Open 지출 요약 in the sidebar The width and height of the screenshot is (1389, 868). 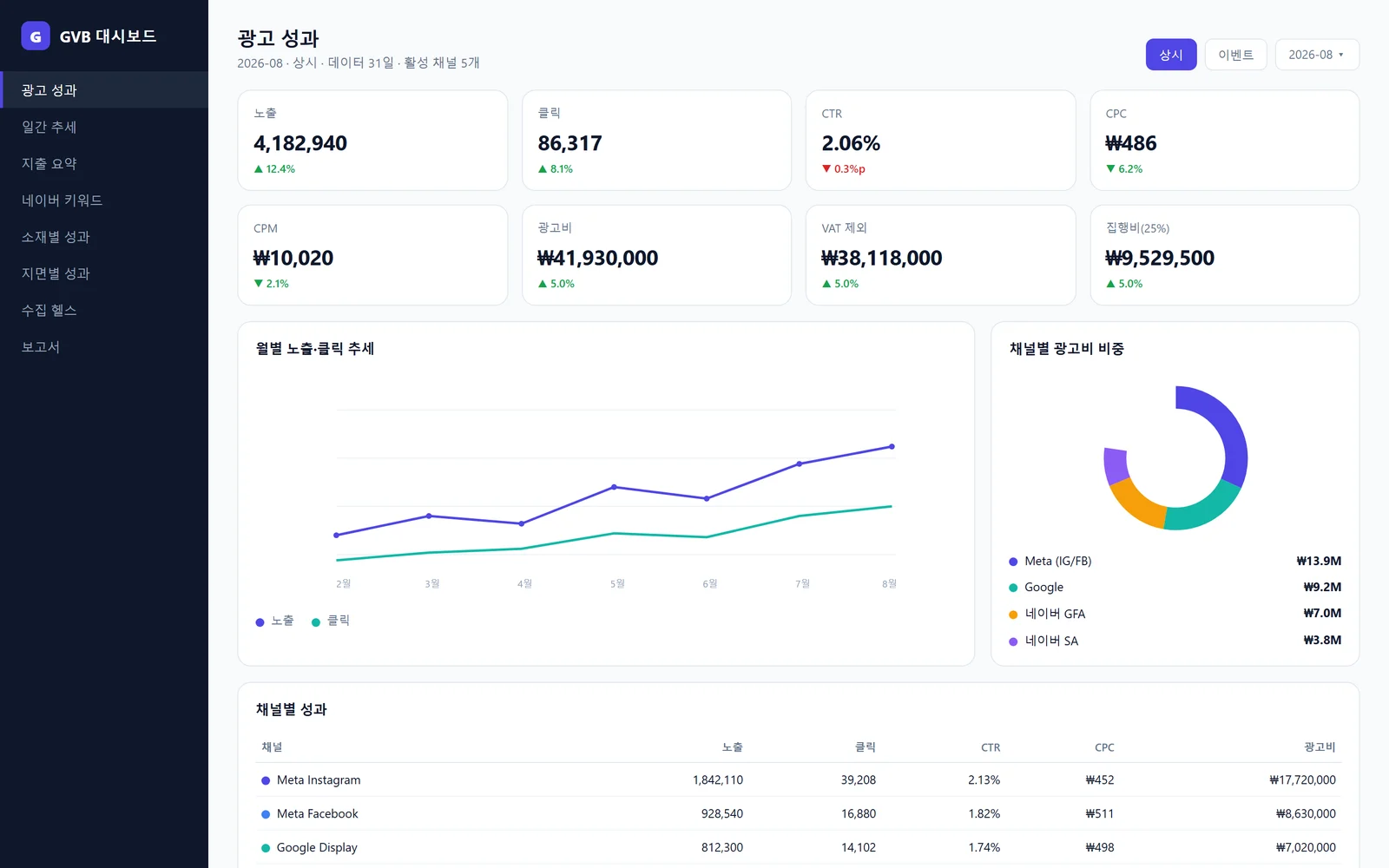(104, 163)
